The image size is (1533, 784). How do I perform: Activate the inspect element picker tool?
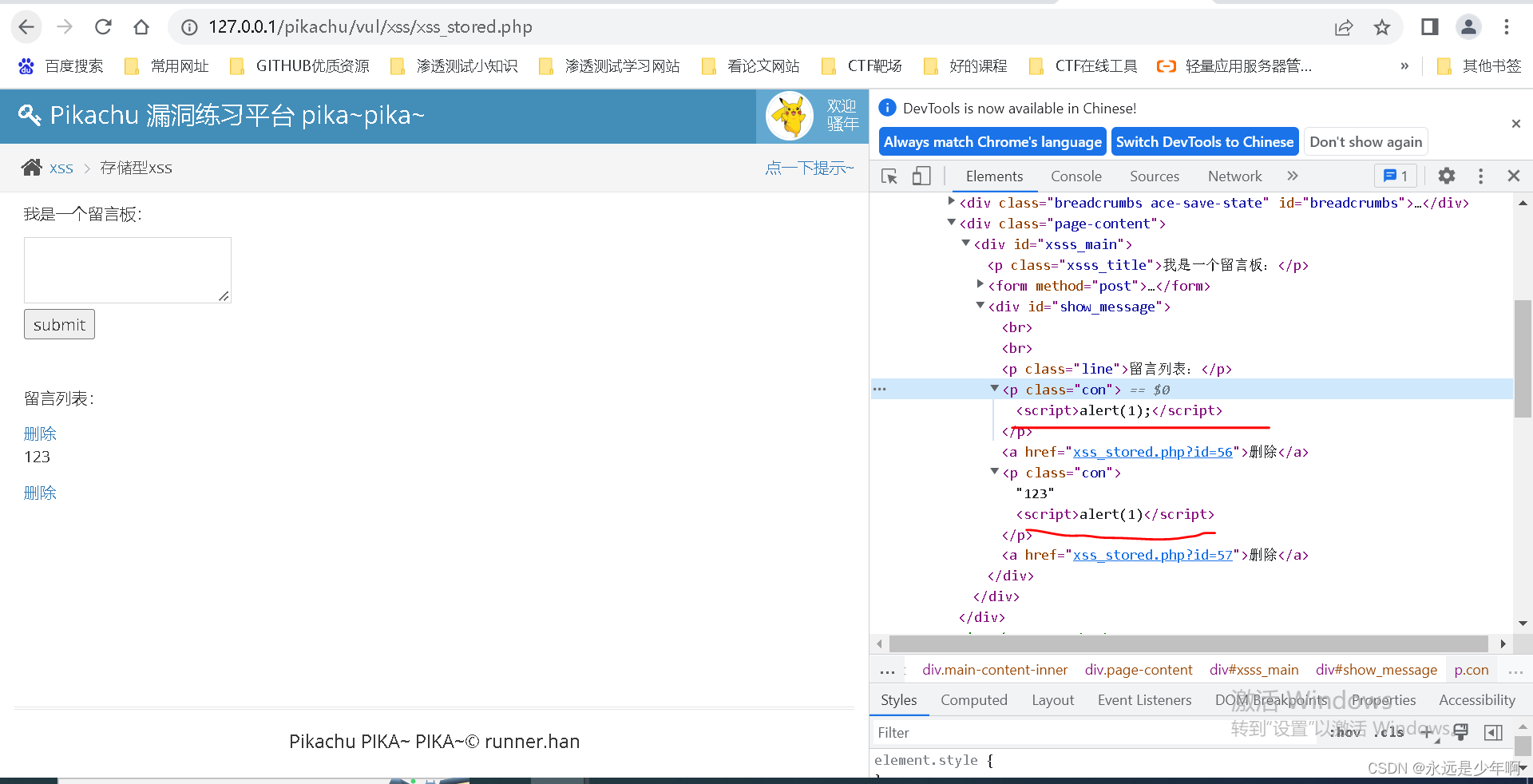click(889, 176)
